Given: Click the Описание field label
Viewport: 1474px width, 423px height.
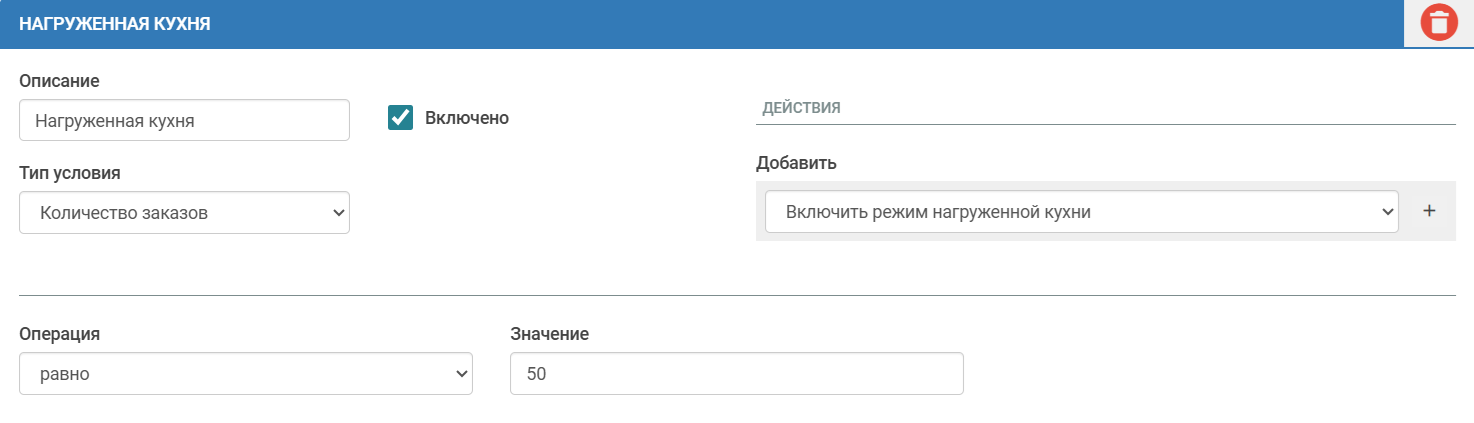Looking at the screenshot, I should point(59,80).
